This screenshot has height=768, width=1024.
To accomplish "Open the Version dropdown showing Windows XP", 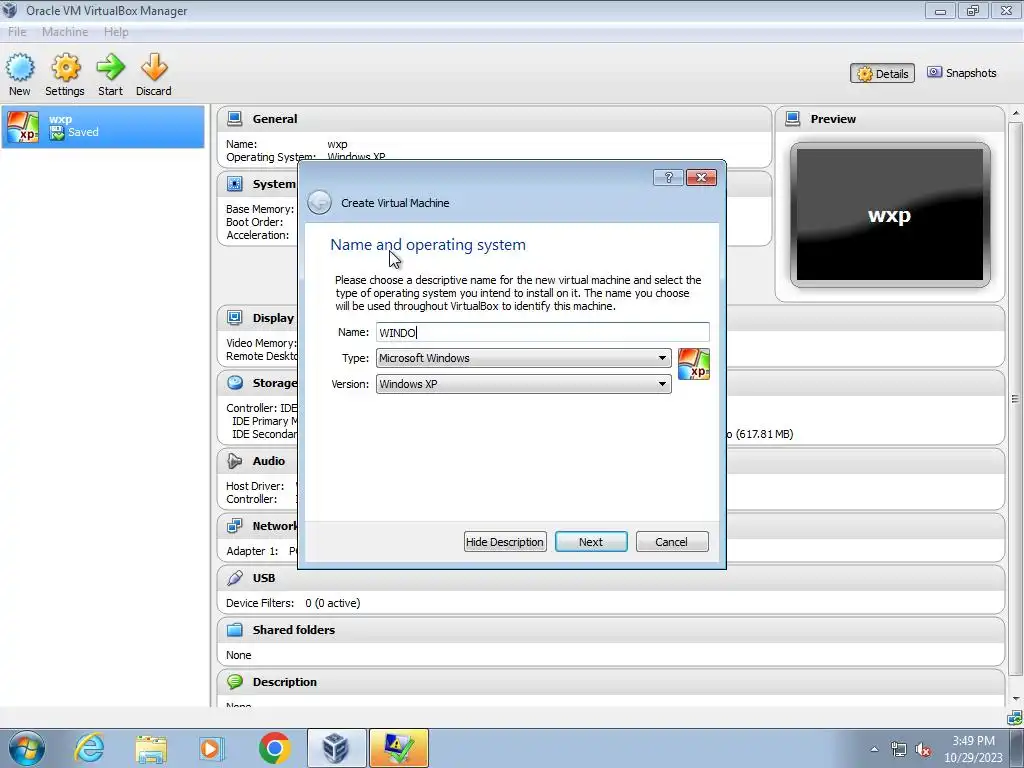I will point(523,384).
